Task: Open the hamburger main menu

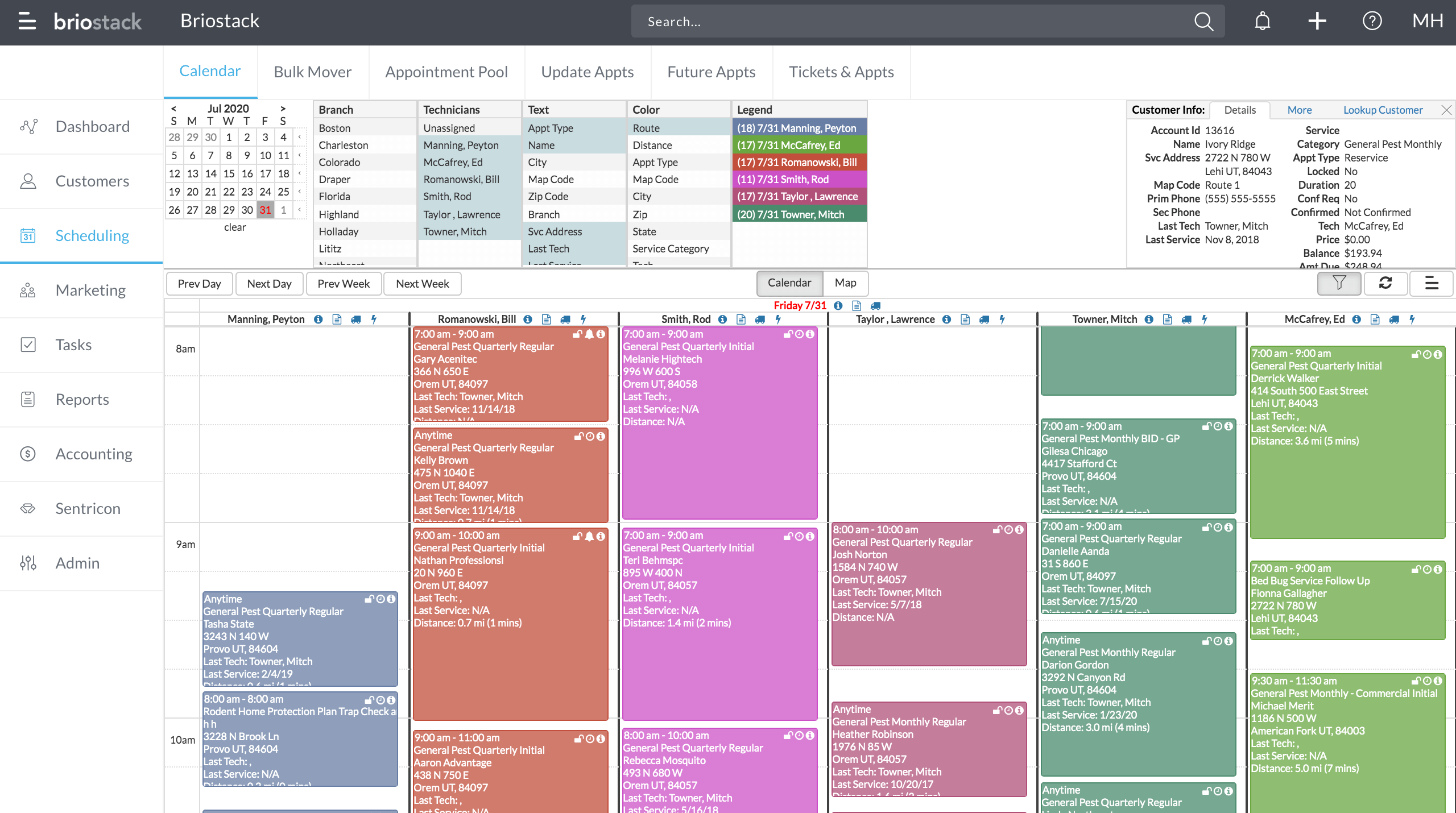Action: pos(27,21)
